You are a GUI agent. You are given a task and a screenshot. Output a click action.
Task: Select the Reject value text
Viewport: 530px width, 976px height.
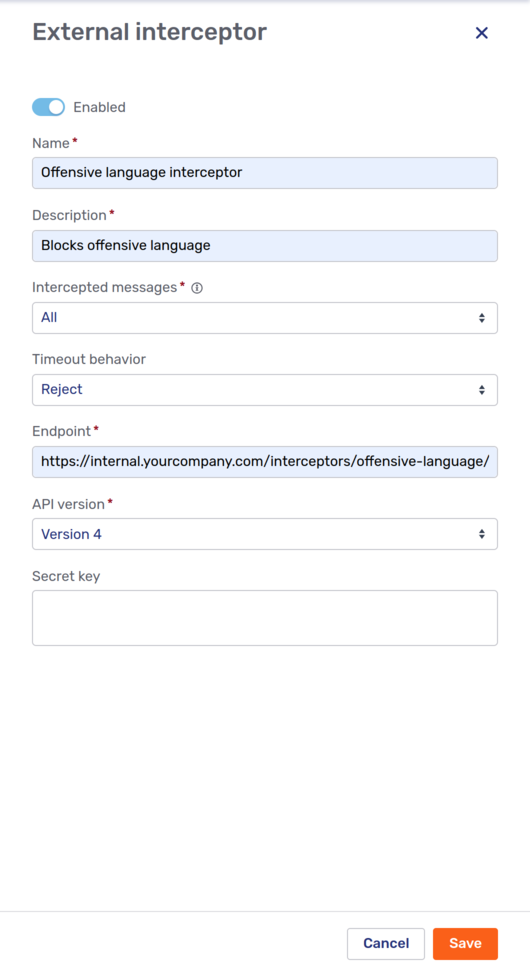(62, 390)
